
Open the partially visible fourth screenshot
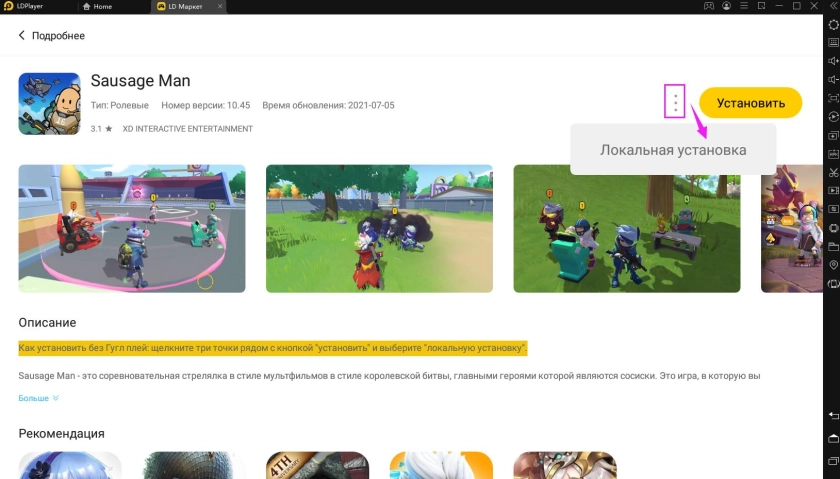pos(792,229)
